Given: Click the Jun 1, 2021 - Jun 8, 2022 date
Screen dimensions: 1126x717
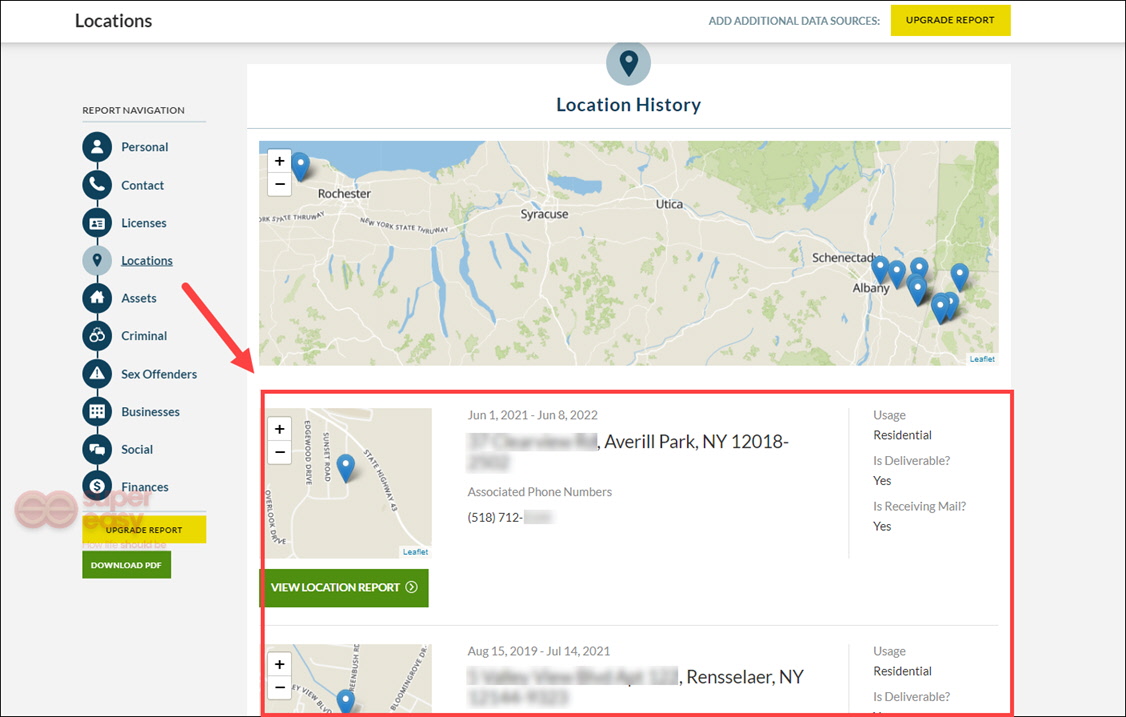Looking at the screenshot, I should (x=532, y=415).
